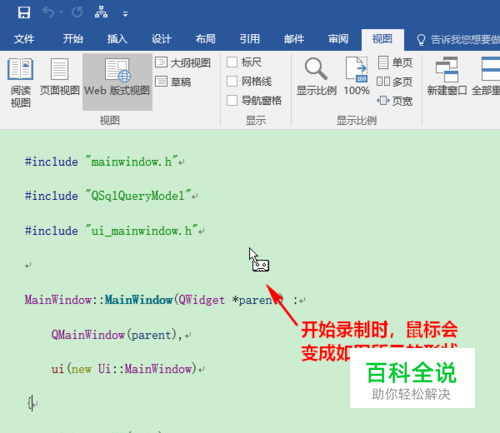This screenshot has width=500, height=433.
Task: Click the text '#include "mainwindow.h"'
Action: coord(102,162)
